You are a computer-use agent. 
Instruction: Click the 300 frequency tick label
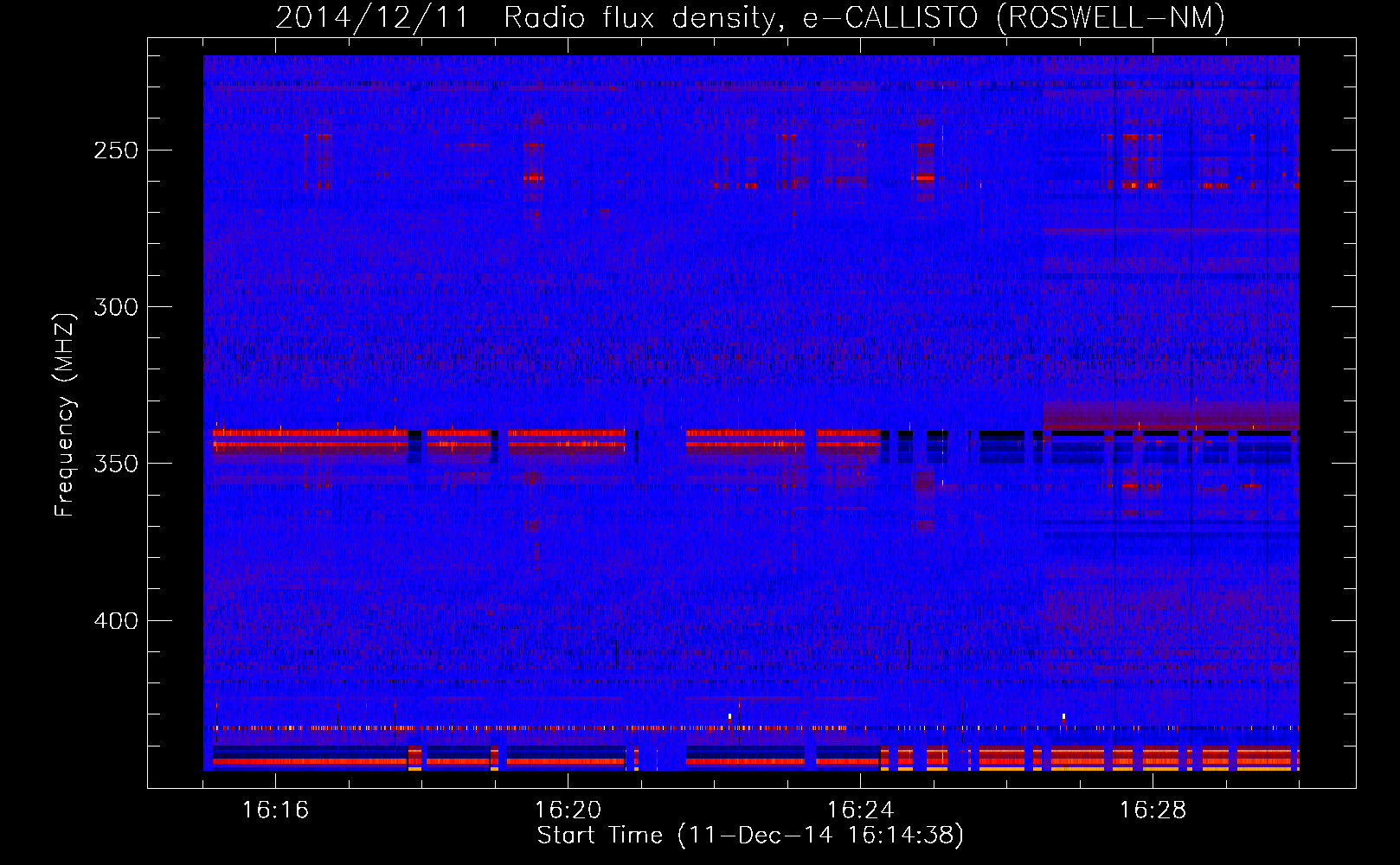tap(116, 307)
